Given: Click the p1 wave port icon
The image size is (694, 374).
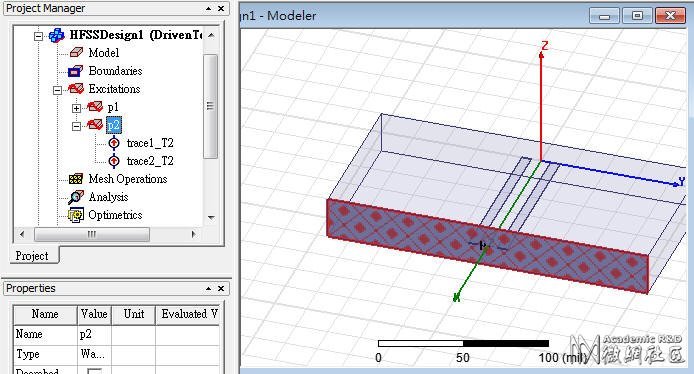Looking at the screenshot, I should point(95,107).
